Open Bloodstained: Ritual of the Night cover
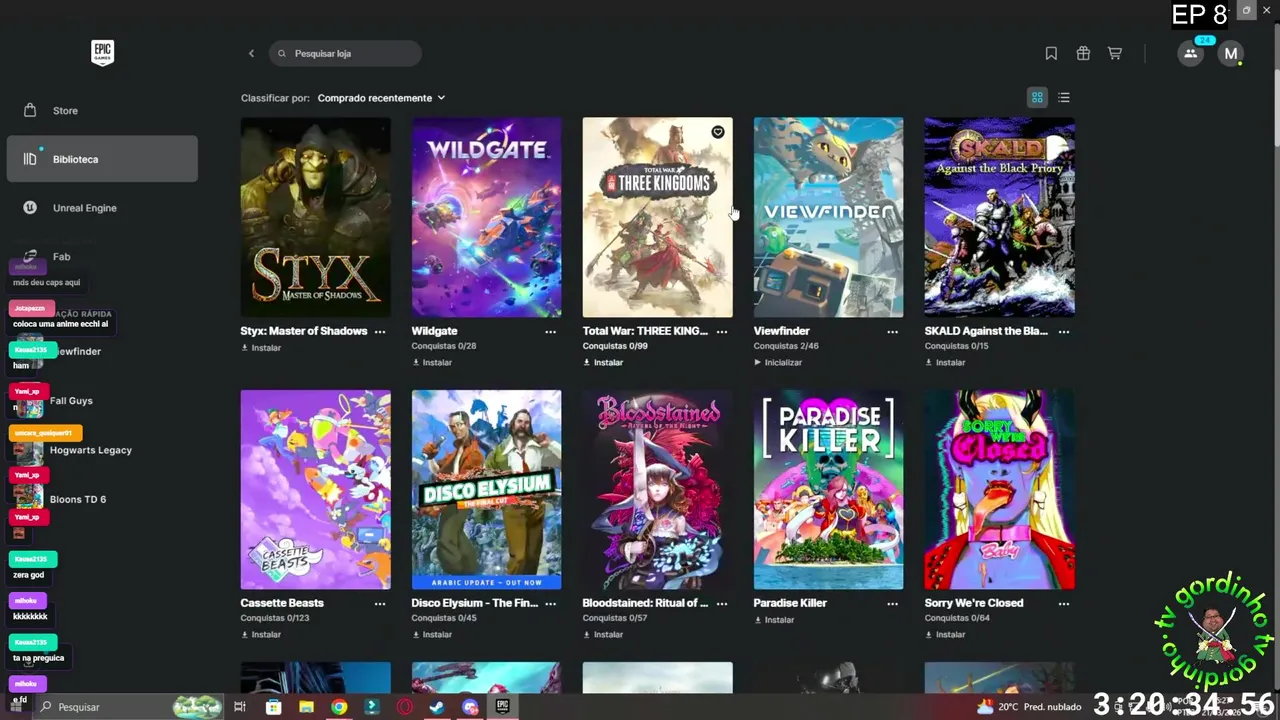The image size is (1280, 720). 658,490
